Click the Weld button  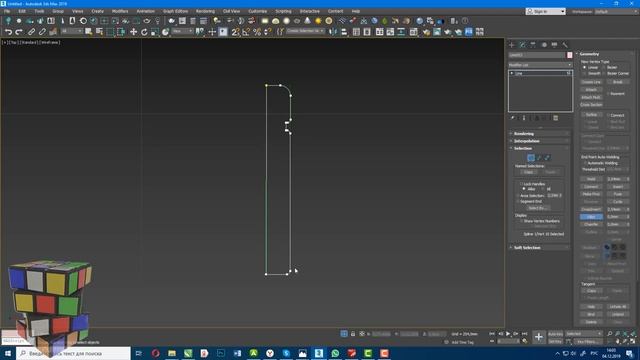click(591, 179)
